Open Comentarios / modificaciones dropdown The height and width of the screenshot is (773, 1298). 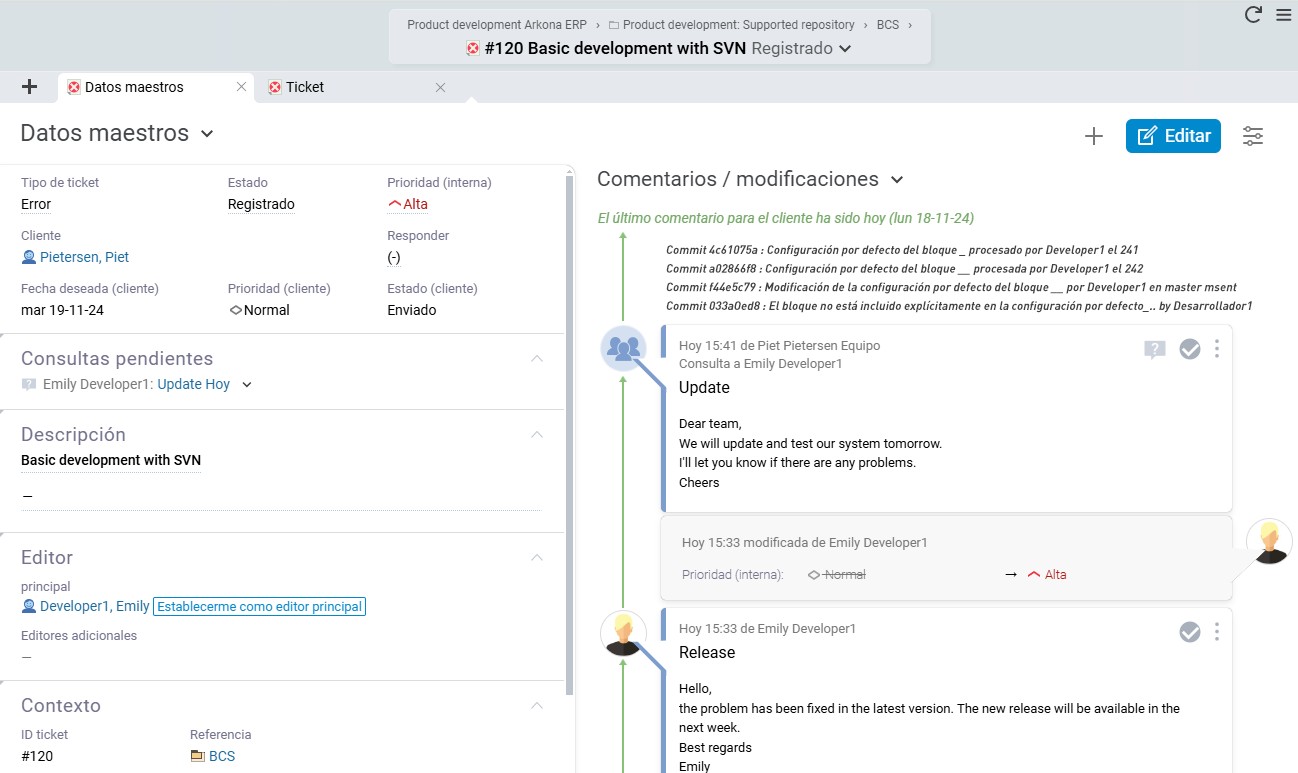[x=897, y=180]
